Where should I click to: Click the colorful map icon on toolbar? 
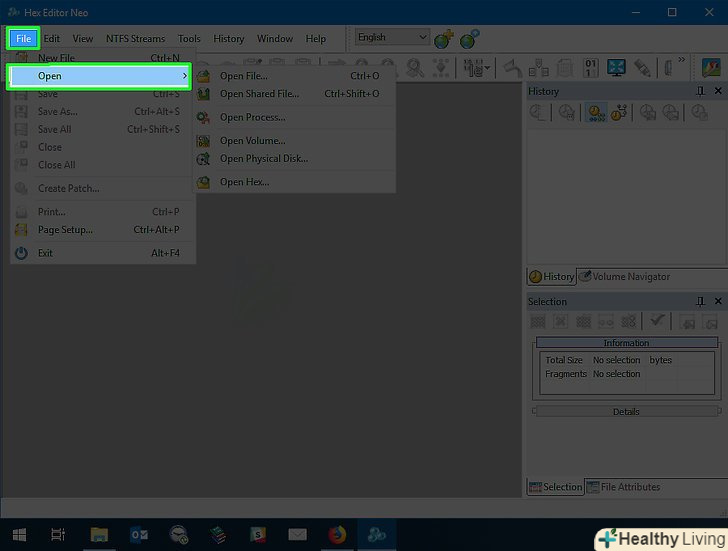[711, 68]
